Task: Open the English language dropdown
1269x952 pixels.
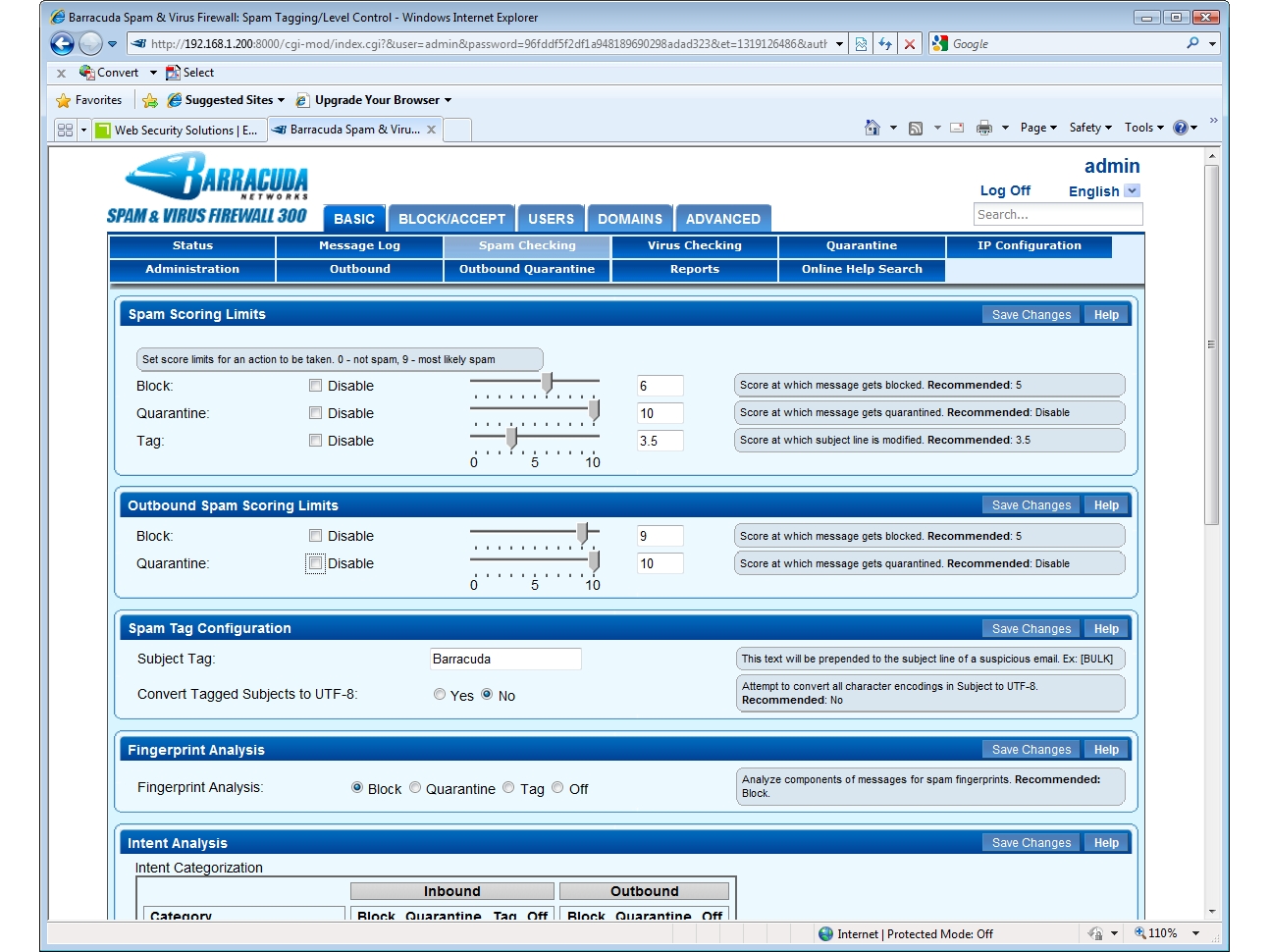Action: click(1132, 190)
